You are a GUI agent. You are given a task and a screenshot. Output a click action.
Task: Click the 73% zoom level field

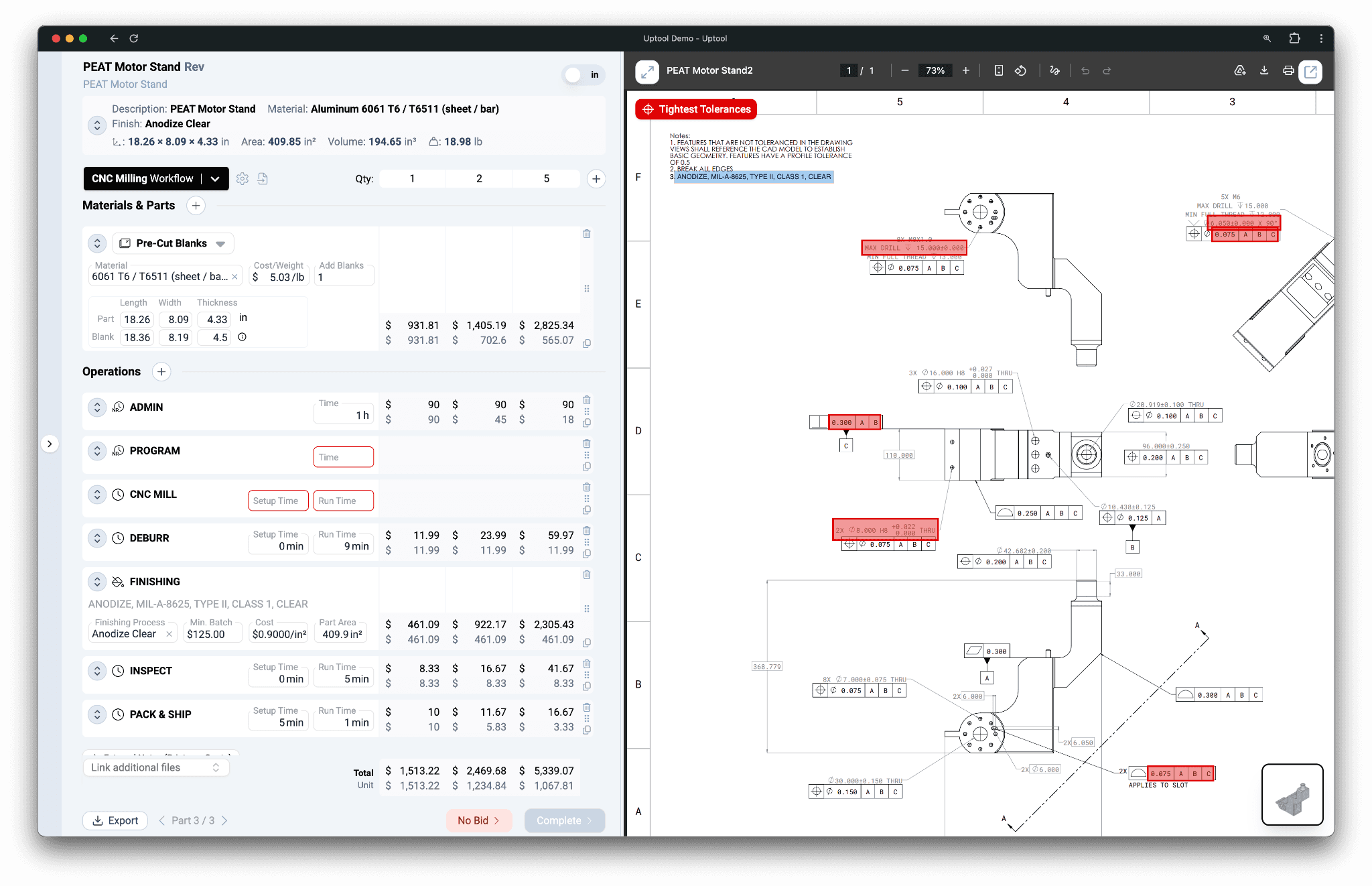(935, 70)
